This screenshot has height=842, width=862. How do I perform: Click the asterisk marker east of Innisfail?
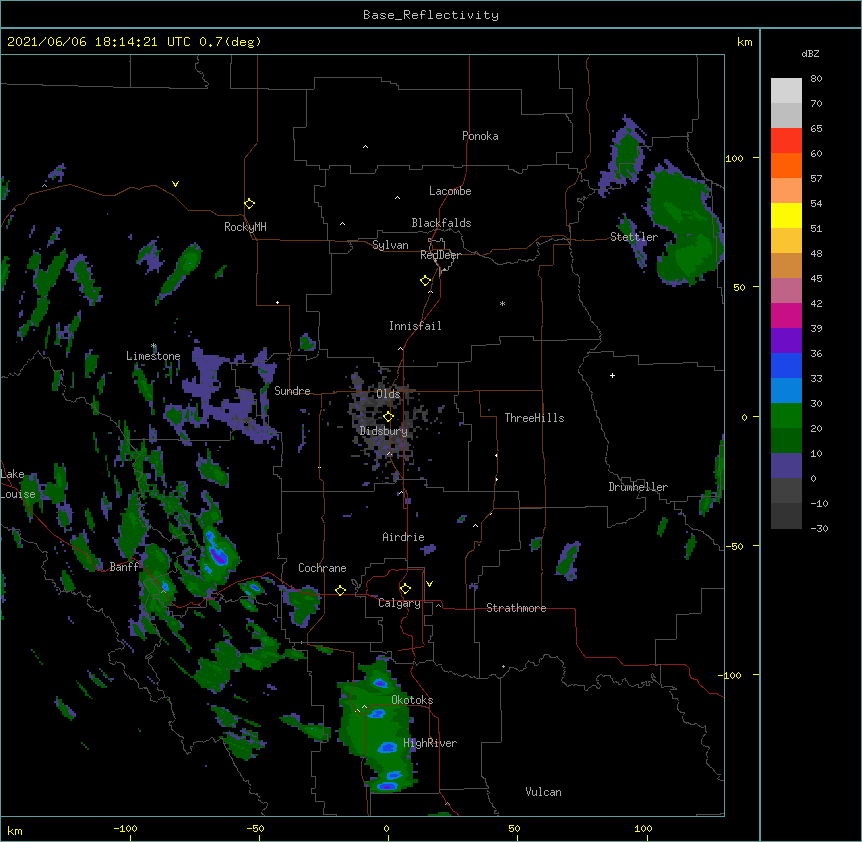[502, 303]
